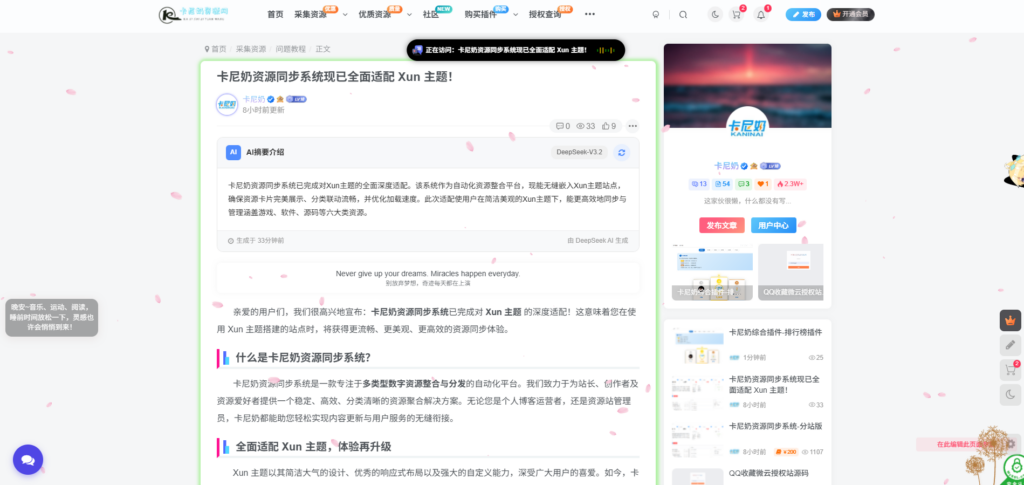Go to 采集资源 in the breadcrumb
The image size is (1024, 485).
[251, 49]
